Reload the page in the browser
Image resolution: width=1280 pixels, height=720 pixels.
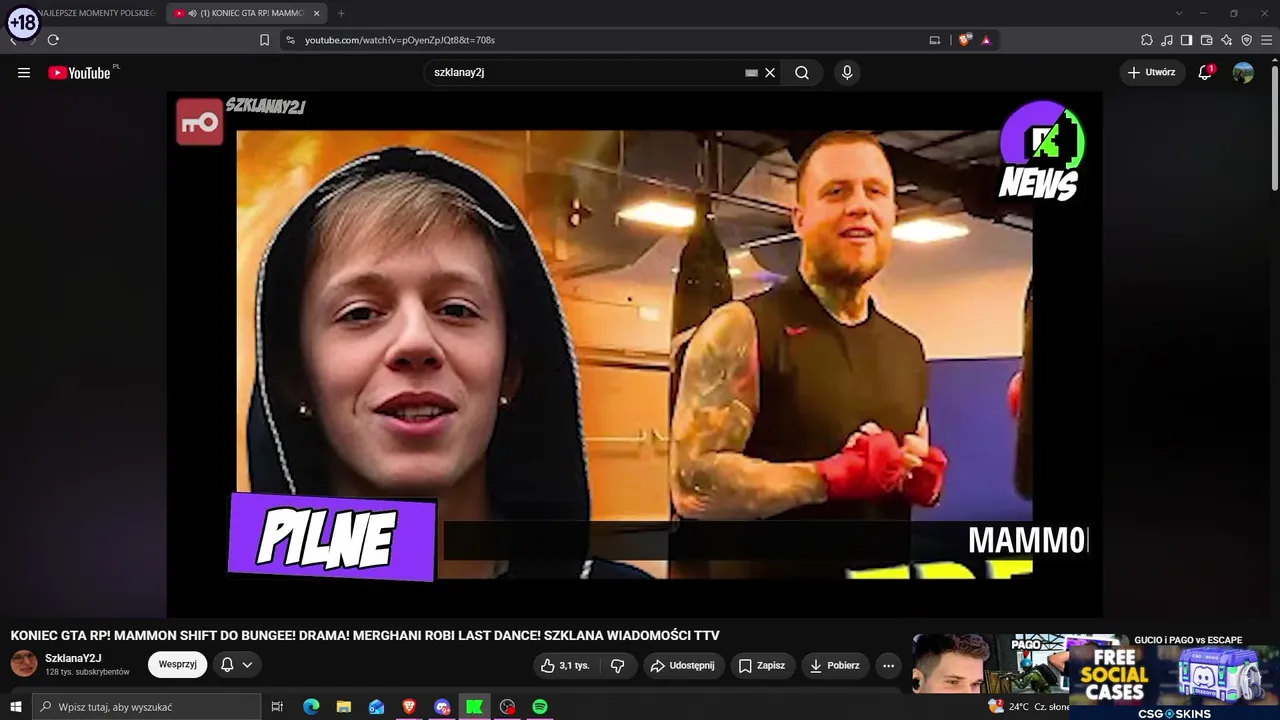pyautogui.click(x=53, y=40)
